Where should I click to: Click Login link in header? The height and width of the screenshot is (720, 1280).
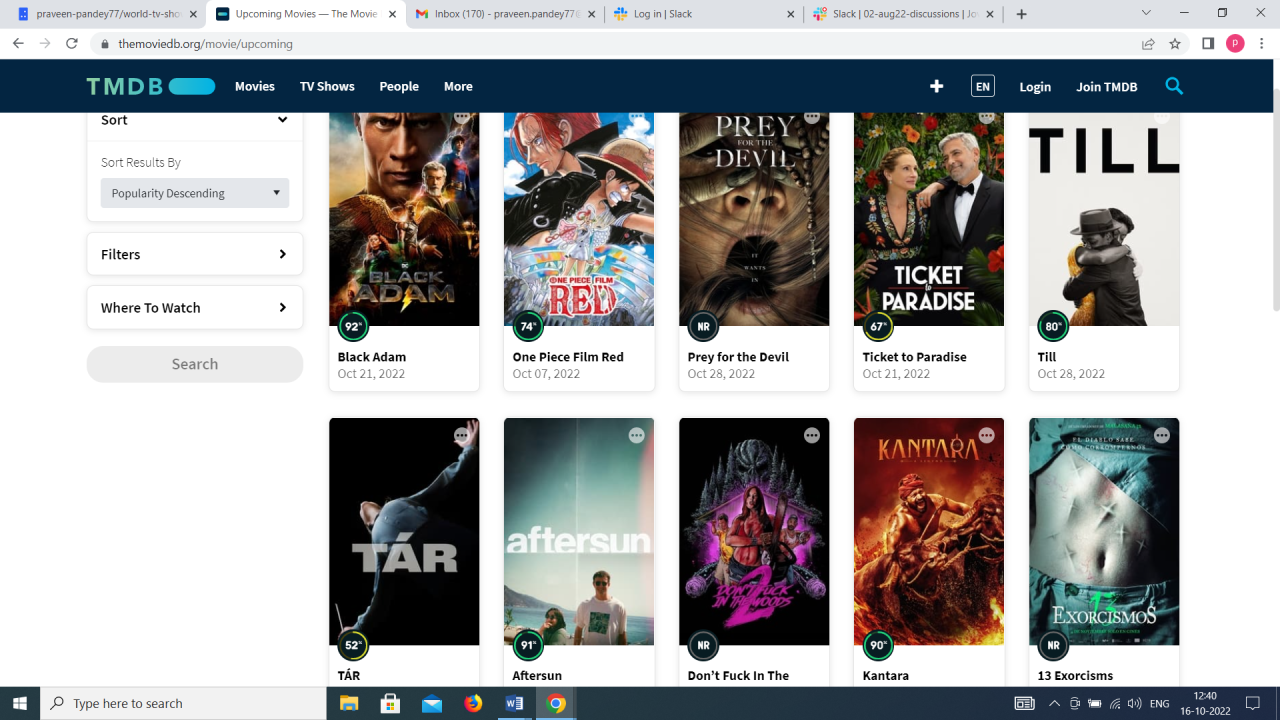(1035, 87)
